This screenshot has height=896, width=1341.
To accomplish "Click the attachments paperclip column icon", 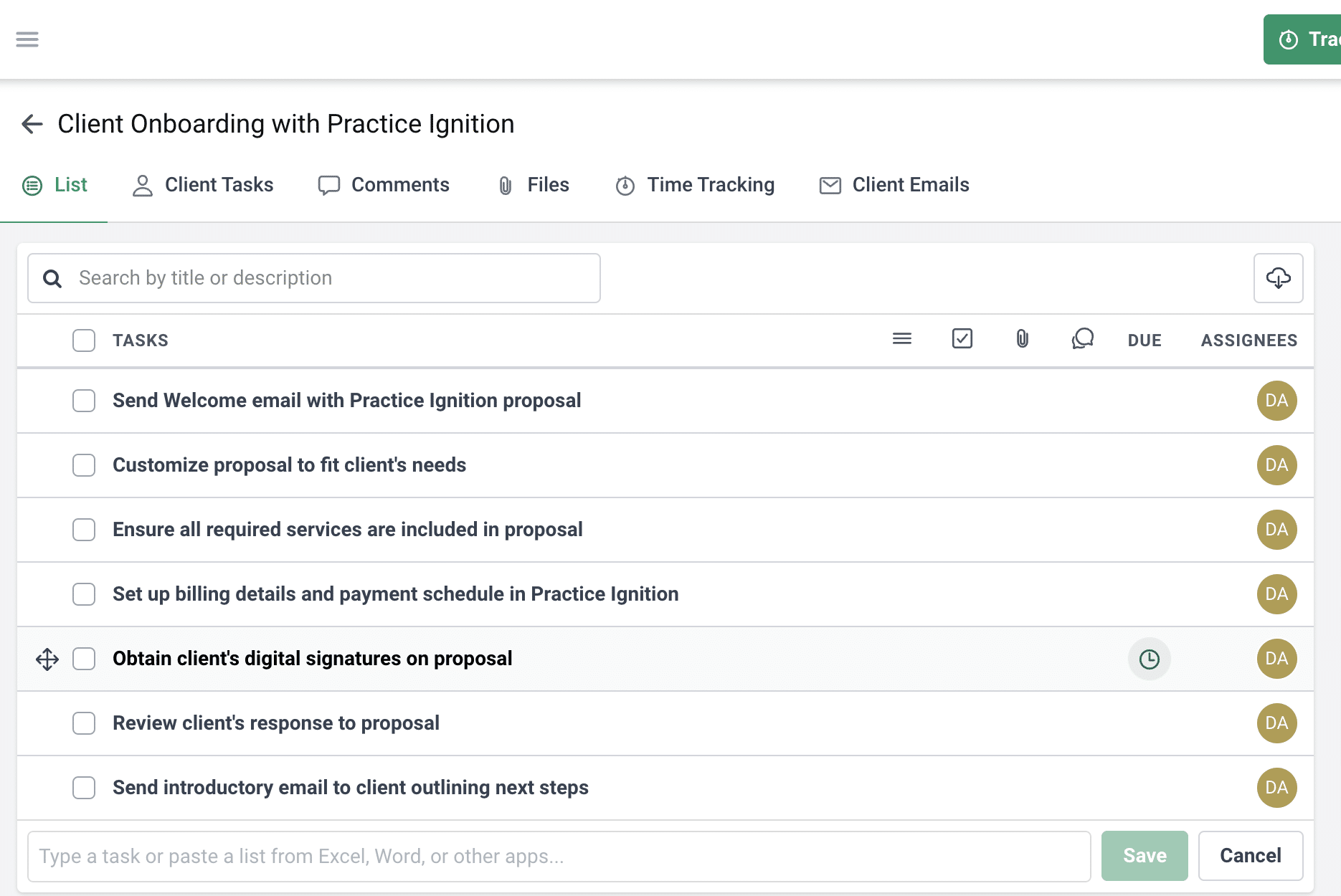I will click(x=1023, y=338).
